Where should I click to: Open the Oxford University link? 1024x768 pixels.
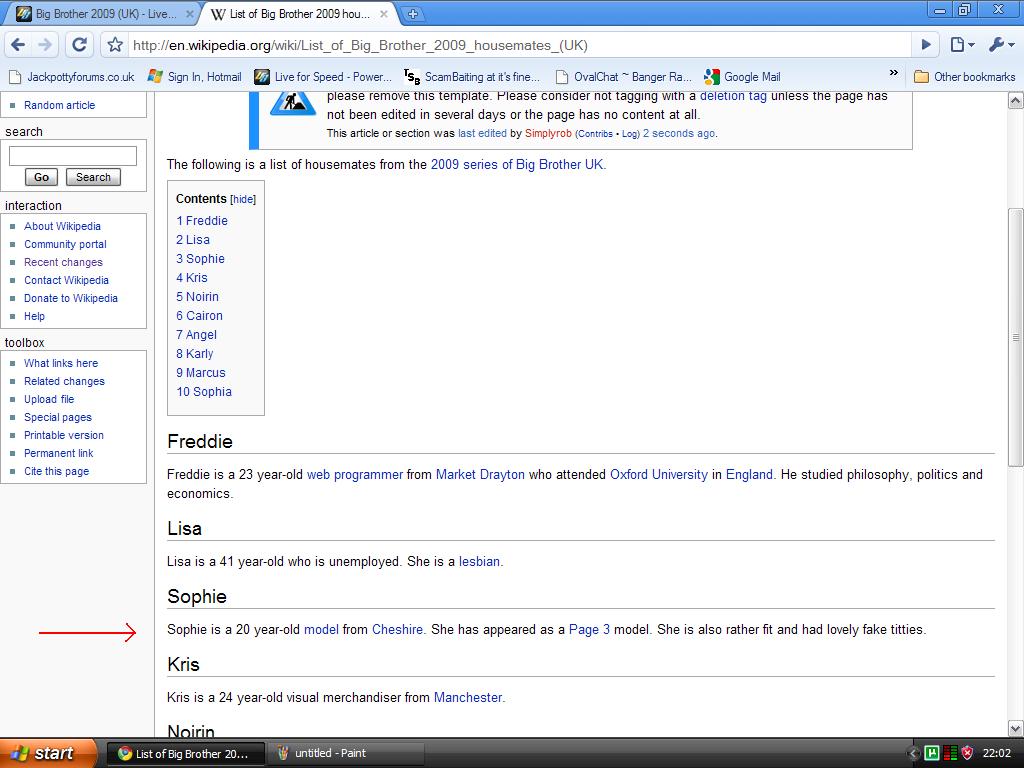pos(658,475)
